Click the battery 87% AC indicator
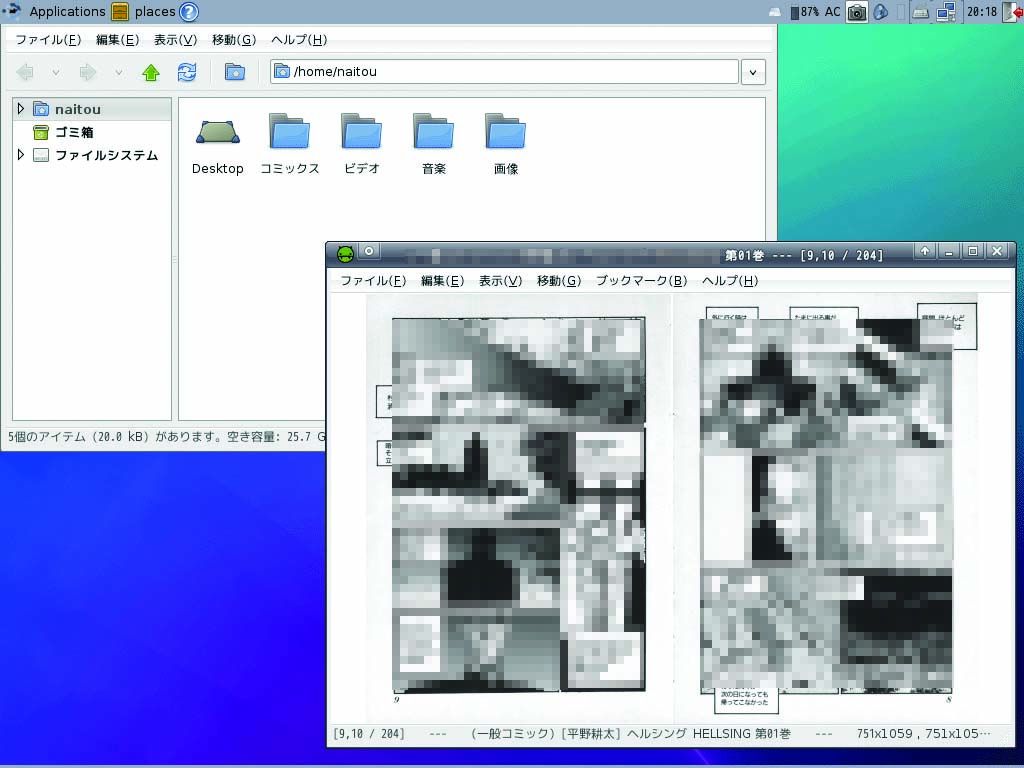This screenshot has width=1024, height=768. click(x=814, y=11)
